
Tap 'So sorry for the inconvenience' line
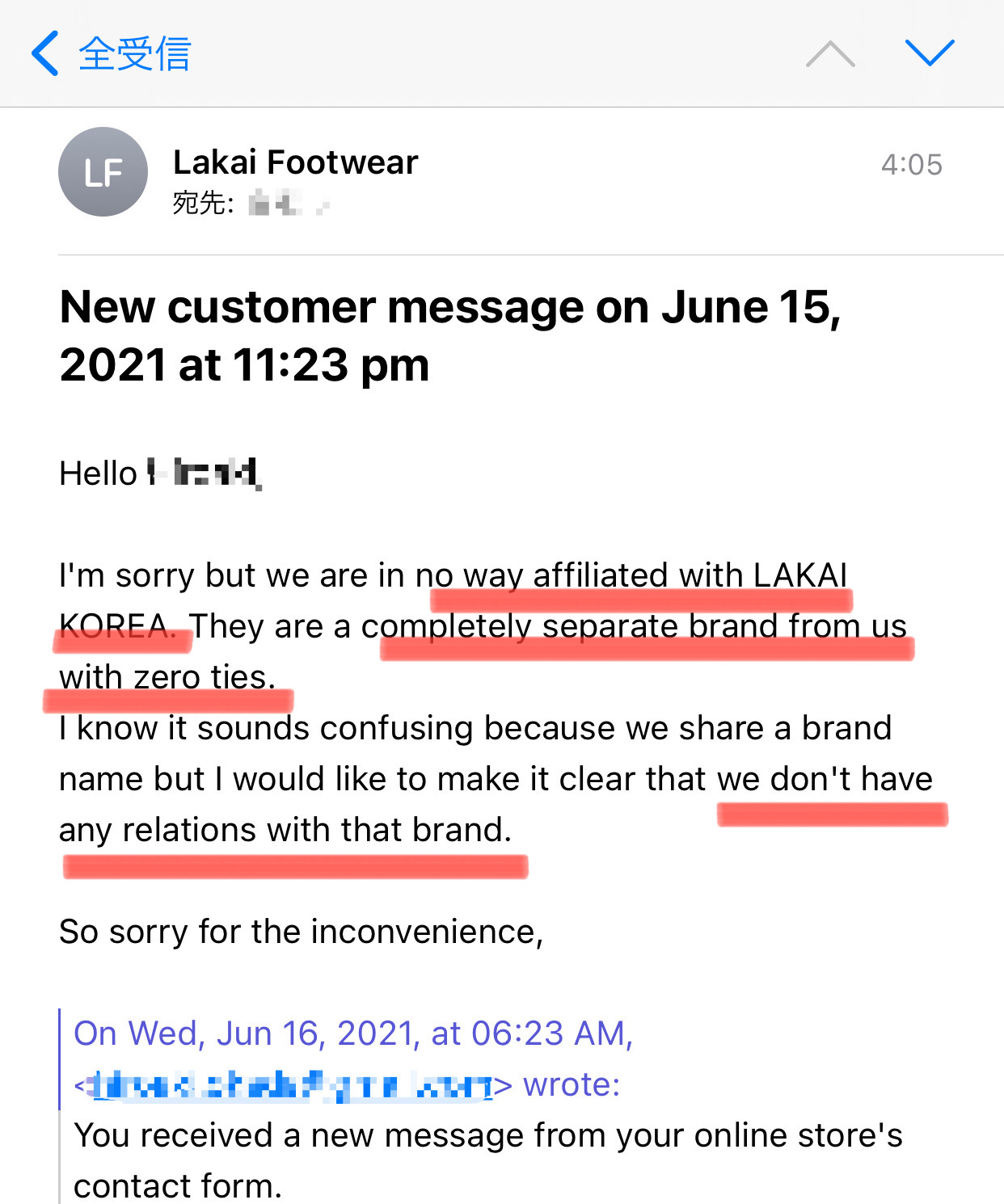click(x=301, y=932)
